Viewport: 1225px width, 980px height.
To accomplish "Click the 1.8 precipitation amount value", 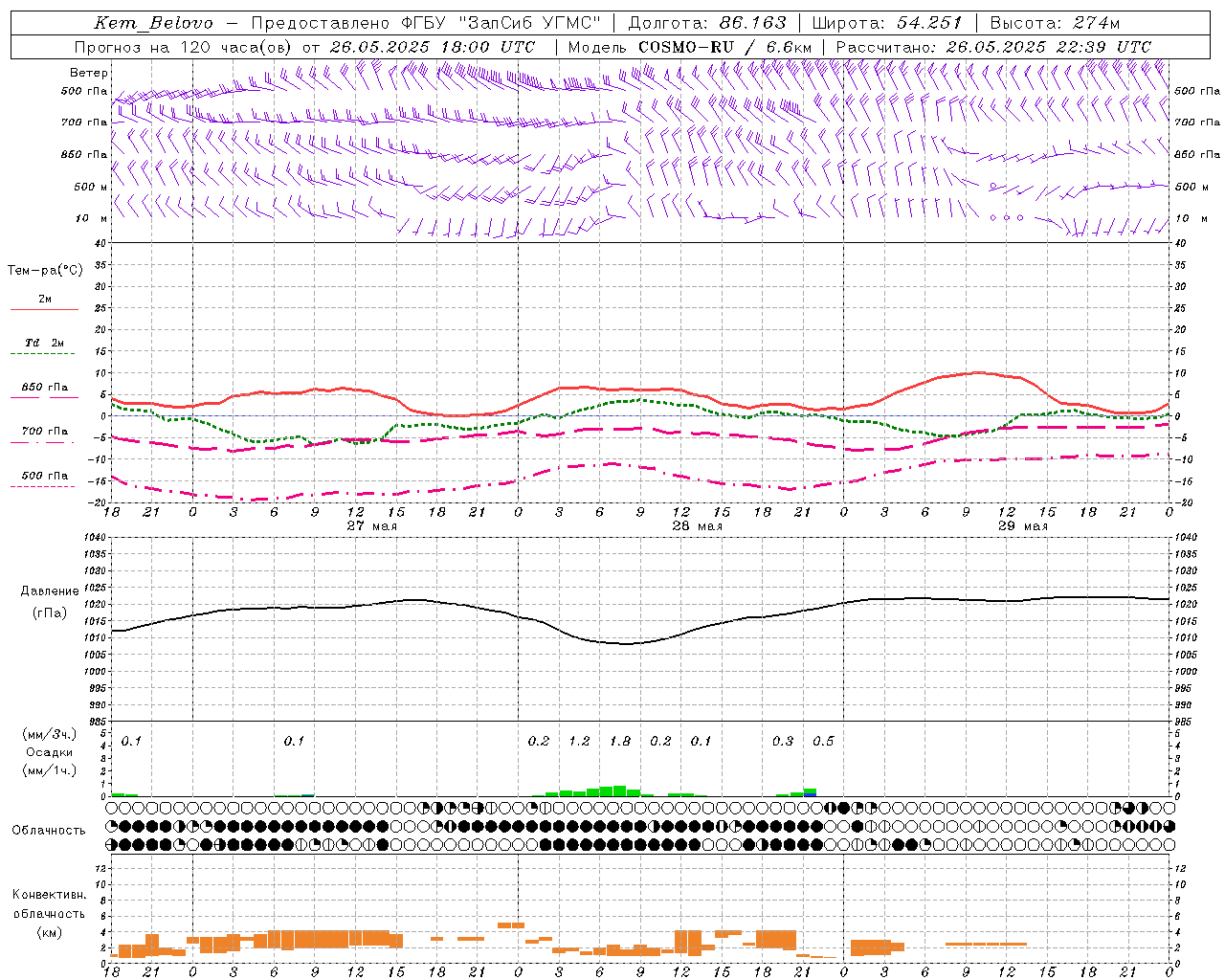I will (x=620, y=742).
